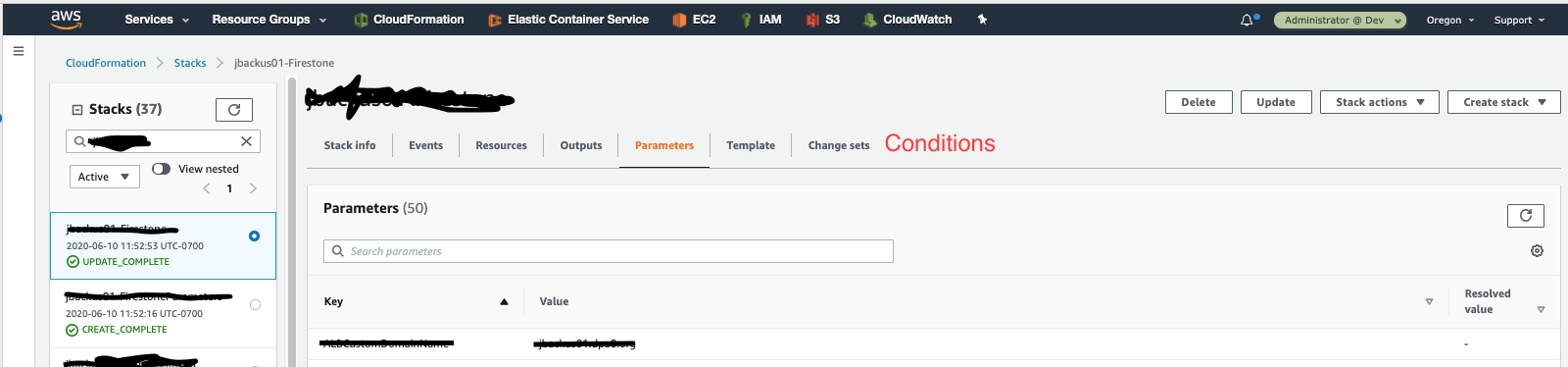Expand the Stack actions dropdown
This screenshot has height=367, width=1568.
coord(1380,102)
